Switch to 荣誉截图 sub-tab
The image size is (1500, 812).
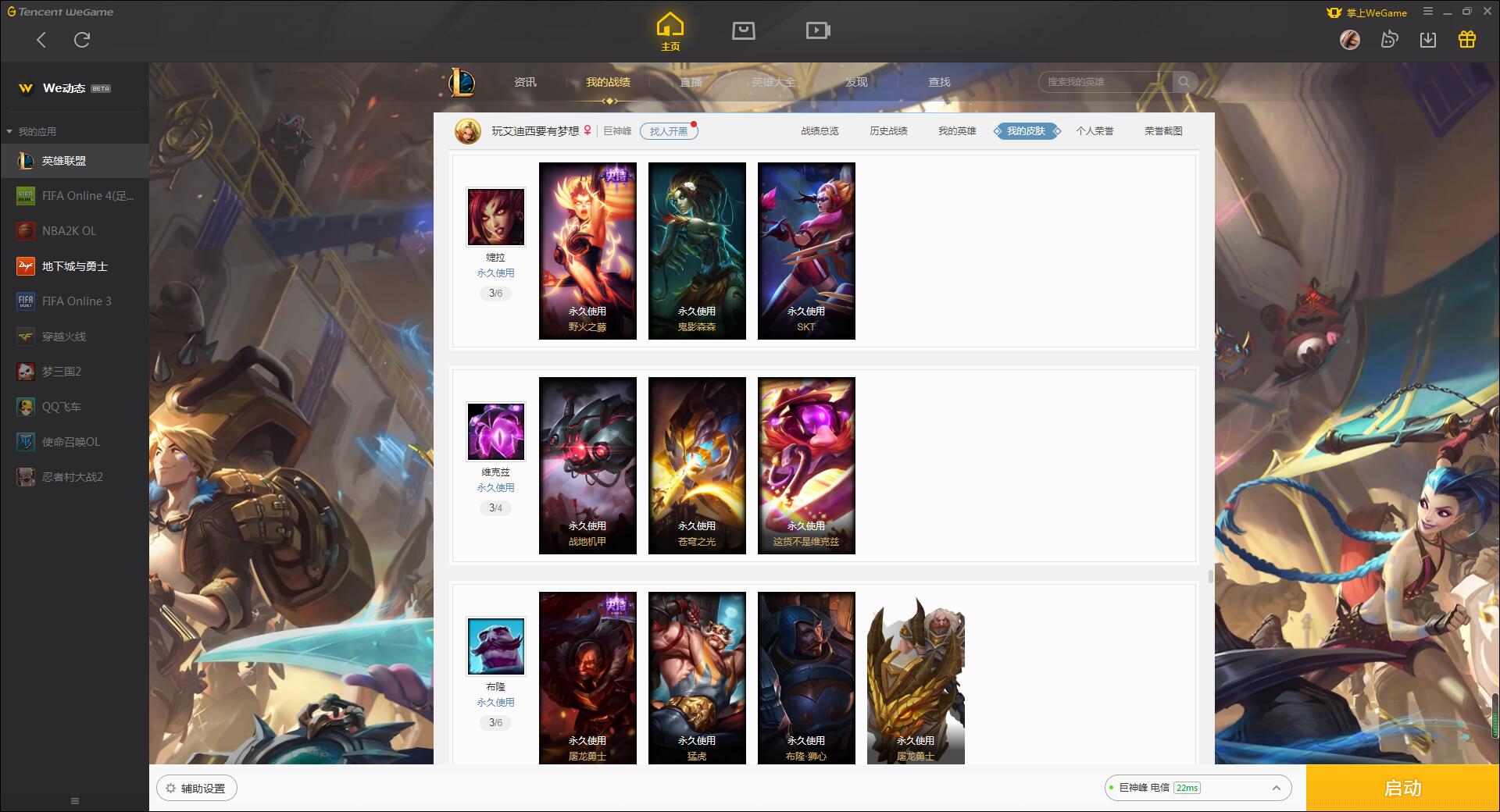1163,131
